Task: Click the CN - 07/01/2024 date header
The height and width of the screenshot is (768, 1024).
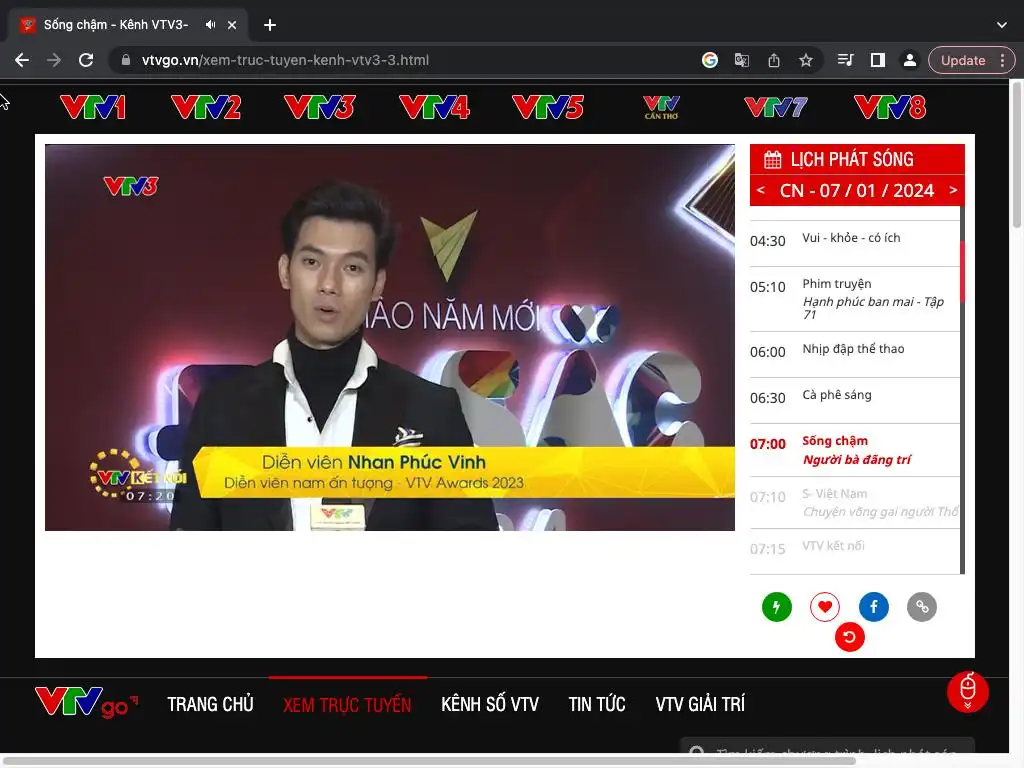Action: pos(856,190)
